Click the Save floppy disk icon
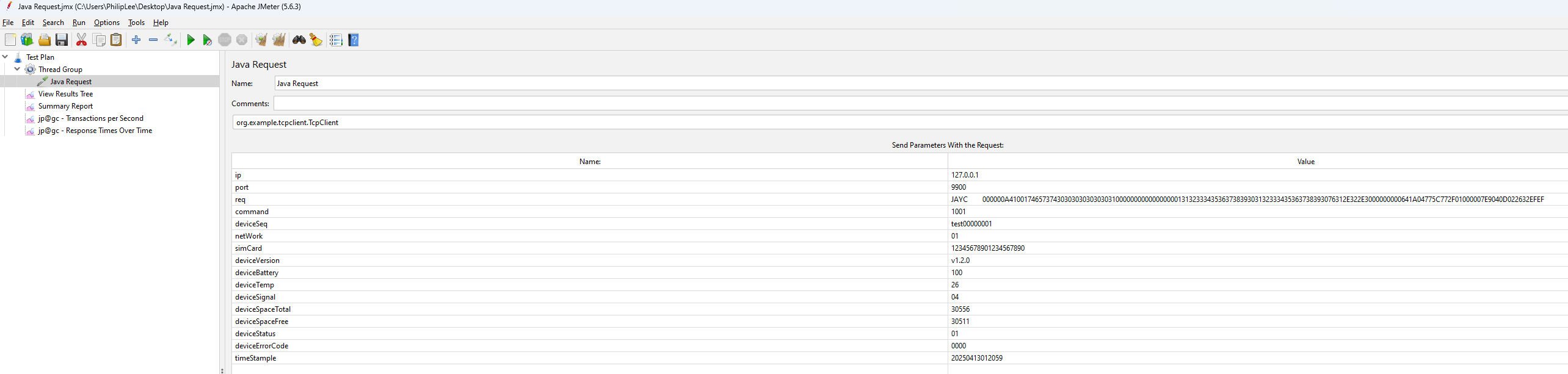 coord(62,40)
